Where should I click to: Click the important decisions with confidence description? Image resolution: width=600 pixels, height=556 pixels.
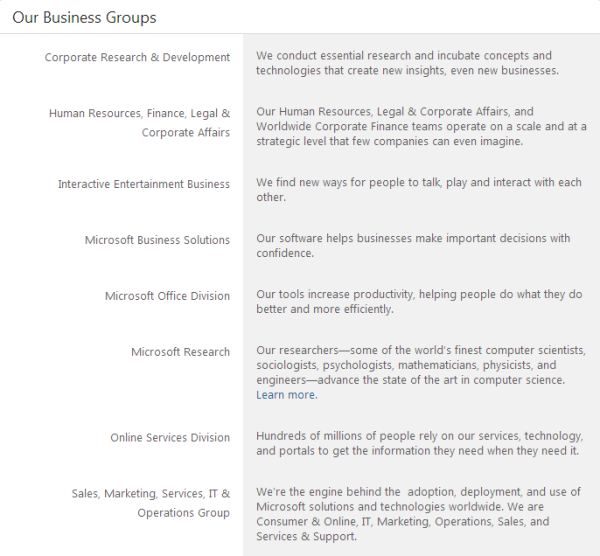tap(412, 246)
